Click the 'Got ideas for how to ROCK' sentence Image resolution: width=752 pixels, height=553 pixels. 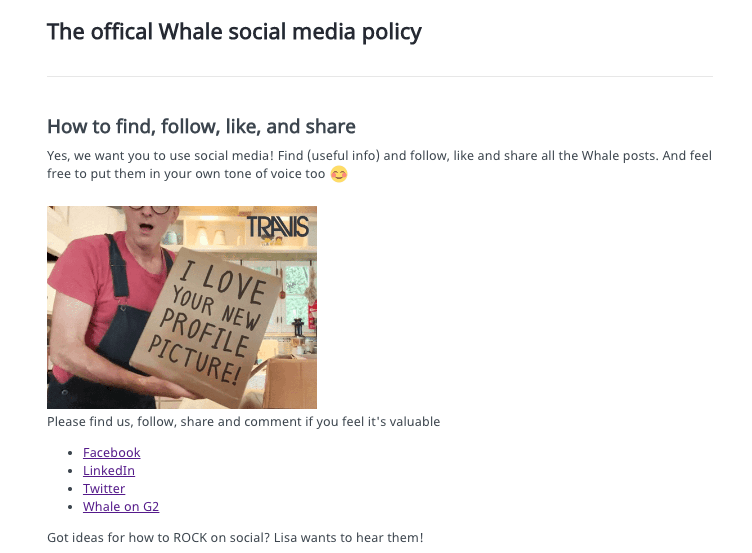(235, 538)
